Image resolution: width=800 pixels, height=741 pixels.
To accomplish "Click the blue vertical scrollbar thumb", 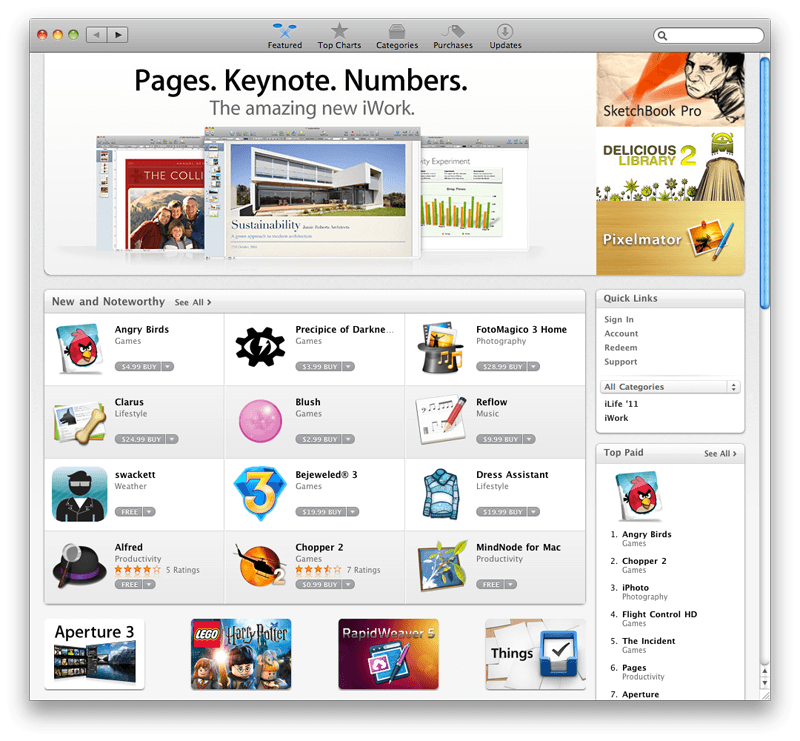I will tap(764, 183).
